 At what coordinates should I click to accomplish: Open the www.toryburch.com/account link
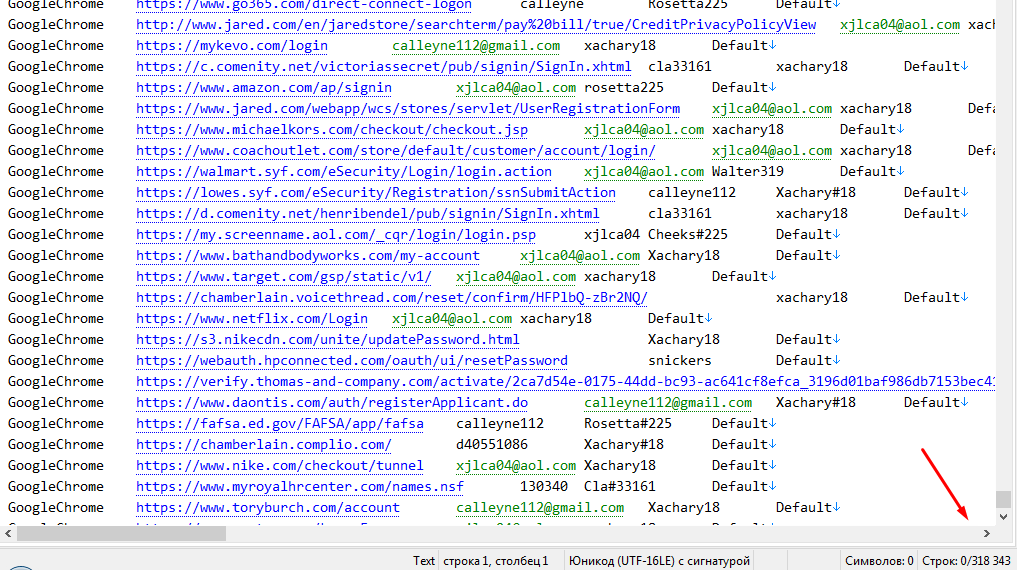[267, 508]
